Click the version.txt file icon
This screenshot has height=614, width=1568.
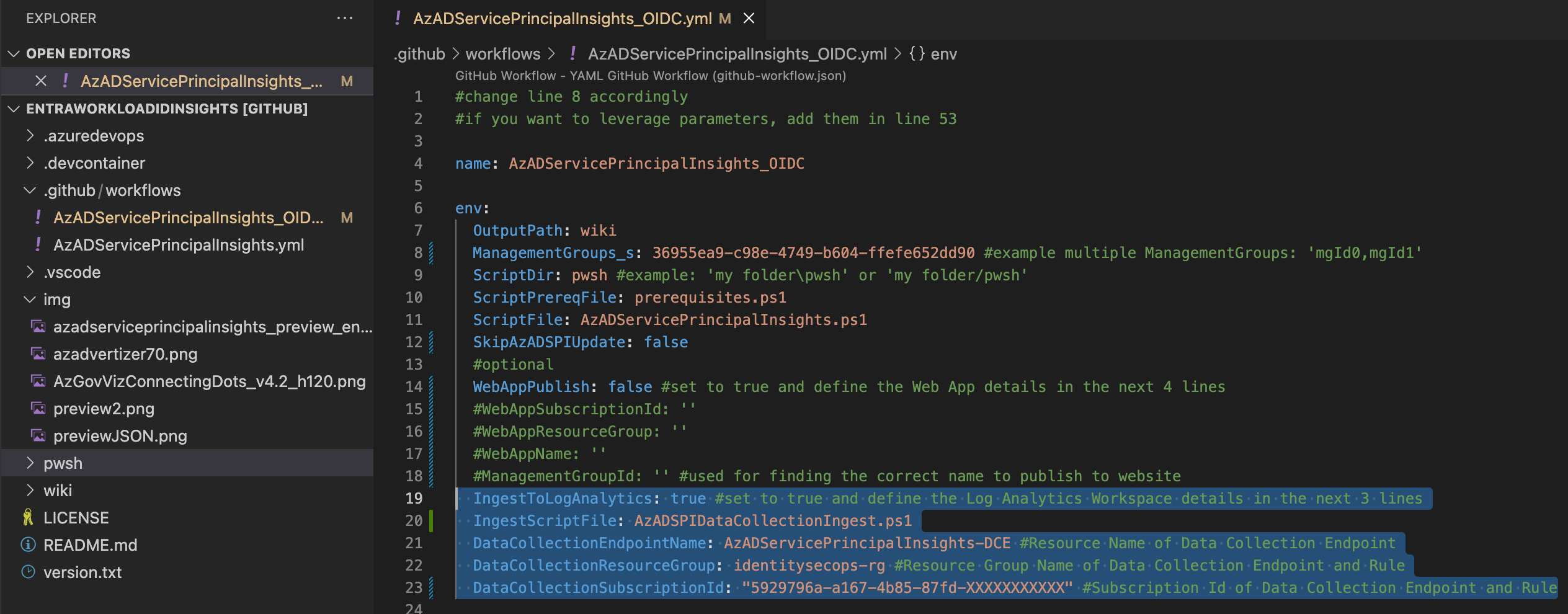coord(28,572)
